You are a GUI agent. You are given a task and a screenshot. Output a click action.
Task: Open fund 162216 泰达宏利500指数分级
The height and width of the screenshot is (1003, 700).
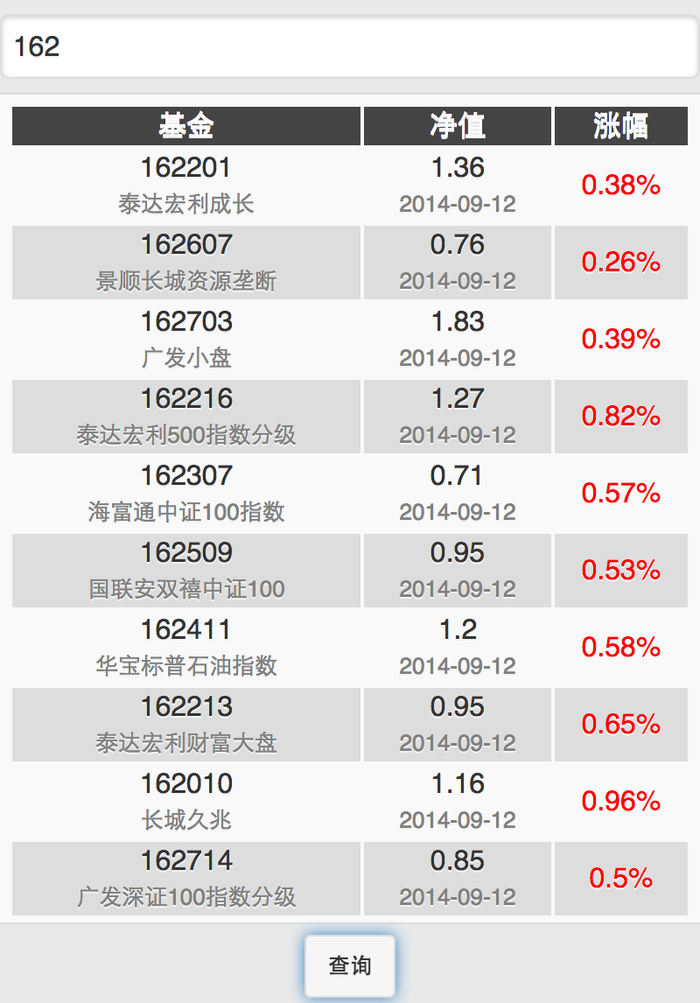[x=186, y=416]
